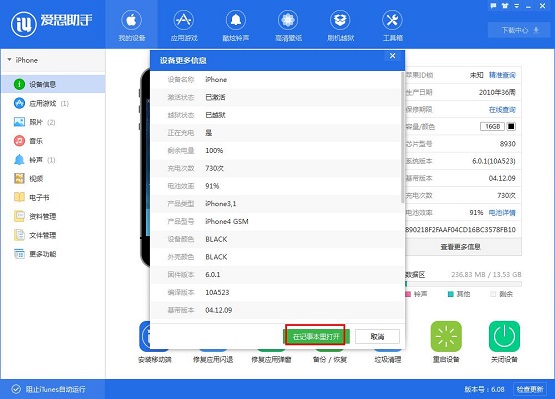555x399 pixels.
Task: Click the 2010年36周 production date text
Action: 497,92
